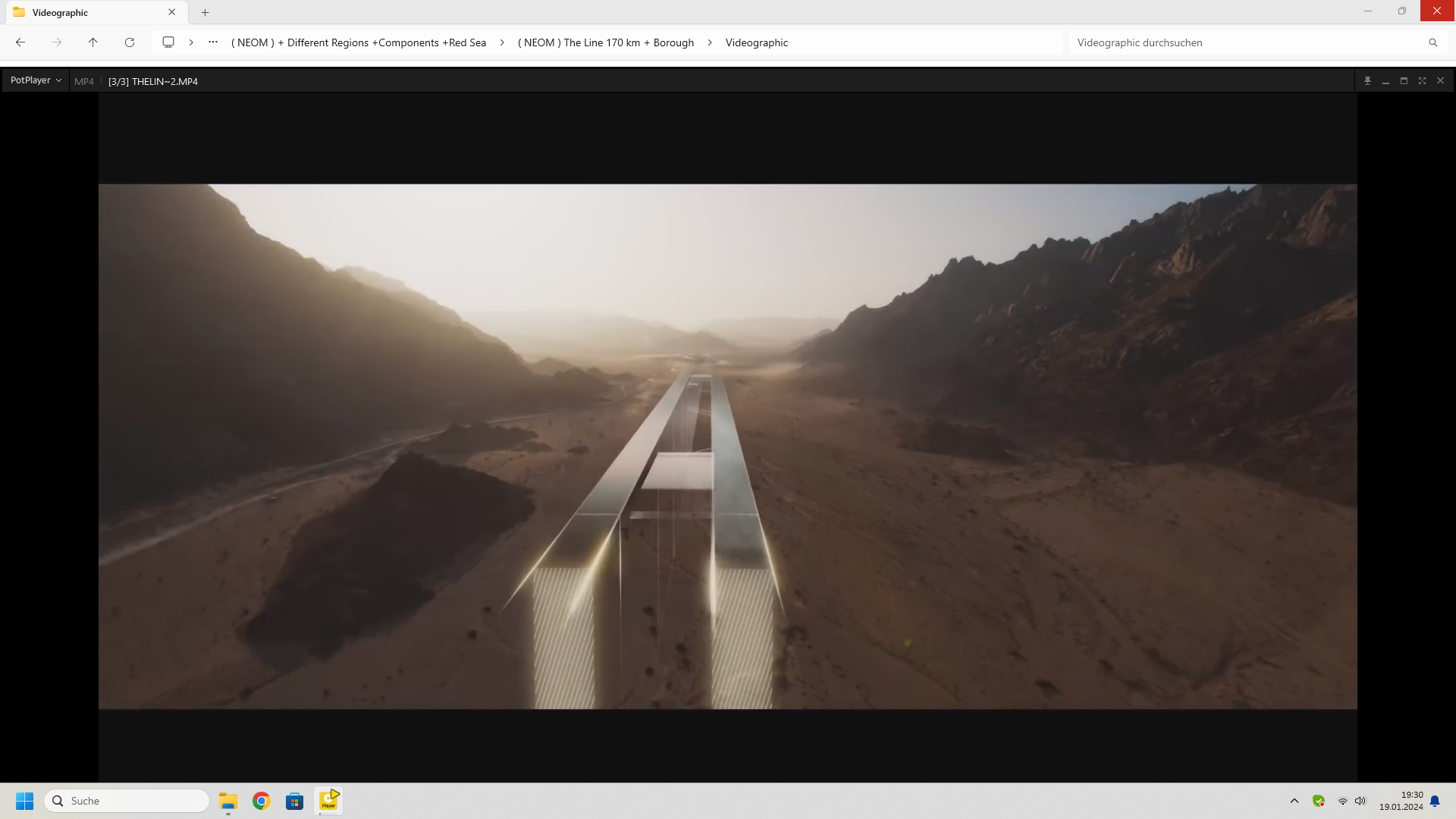1456x819 pixels.
Task: Go forward in File Explorer
Action: (x=57, y=42)
